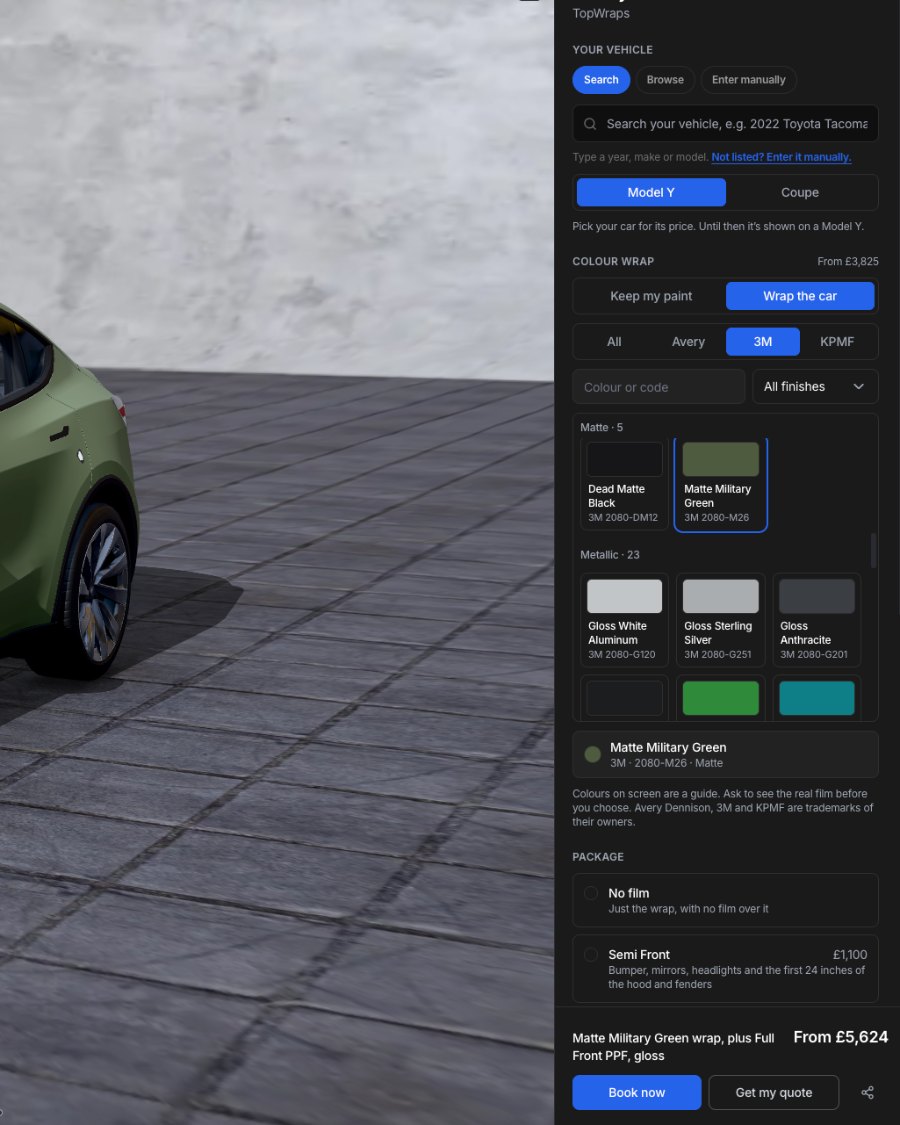The height and width of the screenshot is (1125, 900).
Task: Filter wraps by 3M brand
Action: coord(763,342)
